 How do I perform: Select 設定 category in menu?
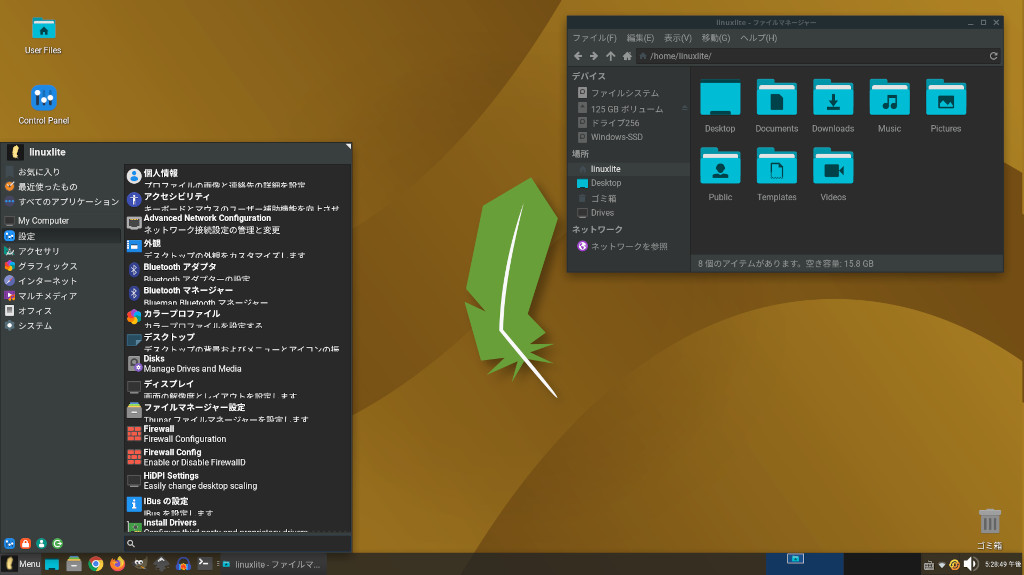[x=61, y=236]
